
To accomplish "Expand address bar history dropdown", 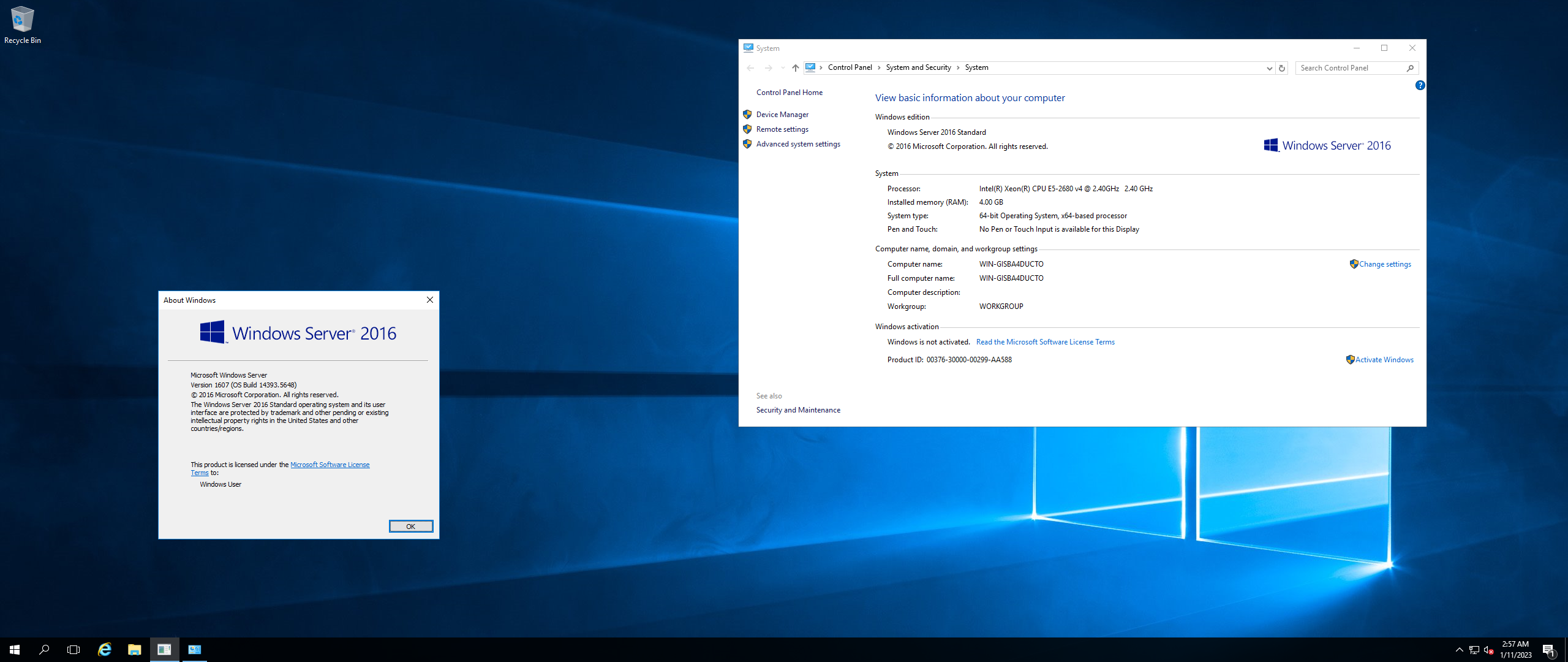I will (1269, 68).
